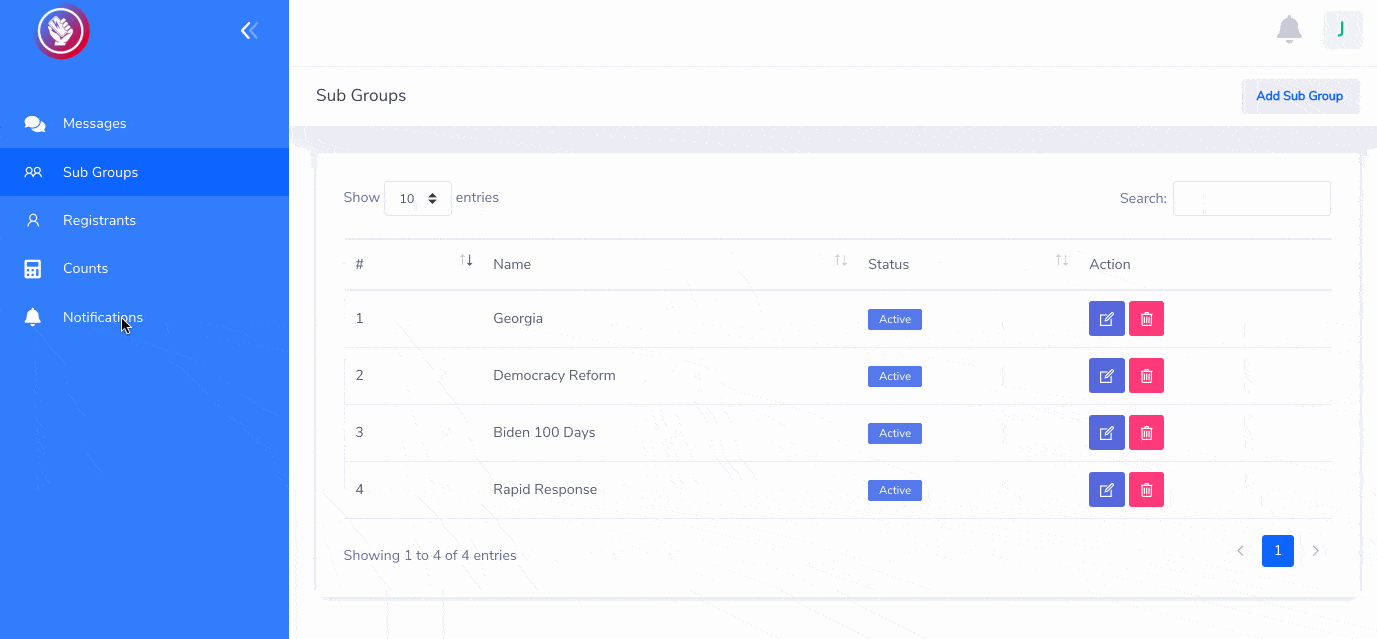Focus the Search input field

pyautogui.click(x=1252, y=198)
